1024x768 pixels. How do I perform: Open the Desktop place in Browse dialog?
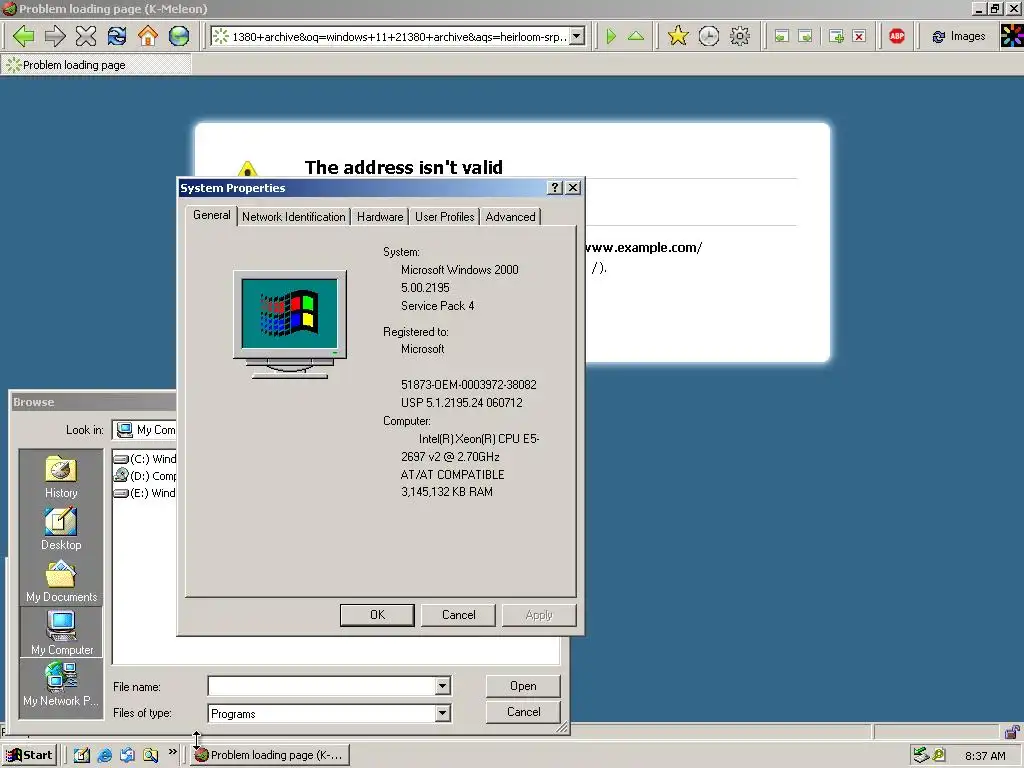(61, 530)
